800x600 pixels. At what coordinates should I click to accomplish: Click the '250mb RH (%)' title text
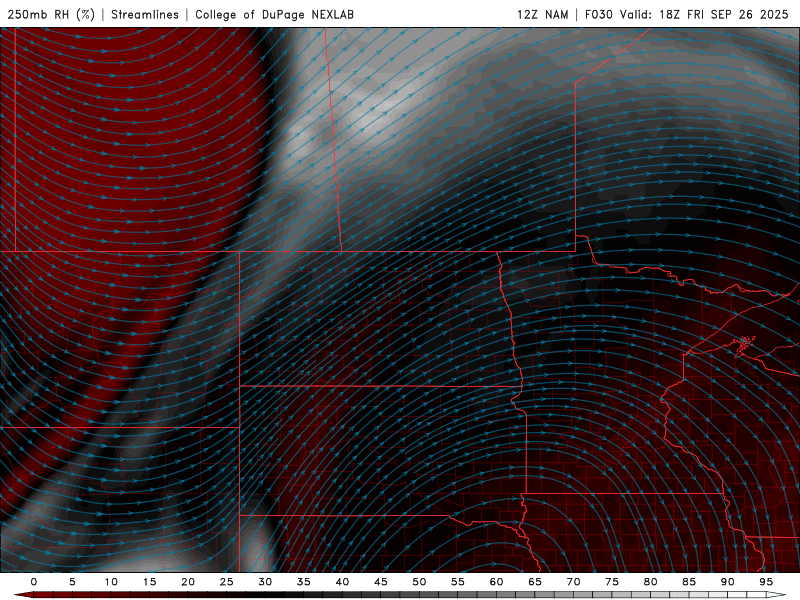pyautogui.click(x=51, y=14)
